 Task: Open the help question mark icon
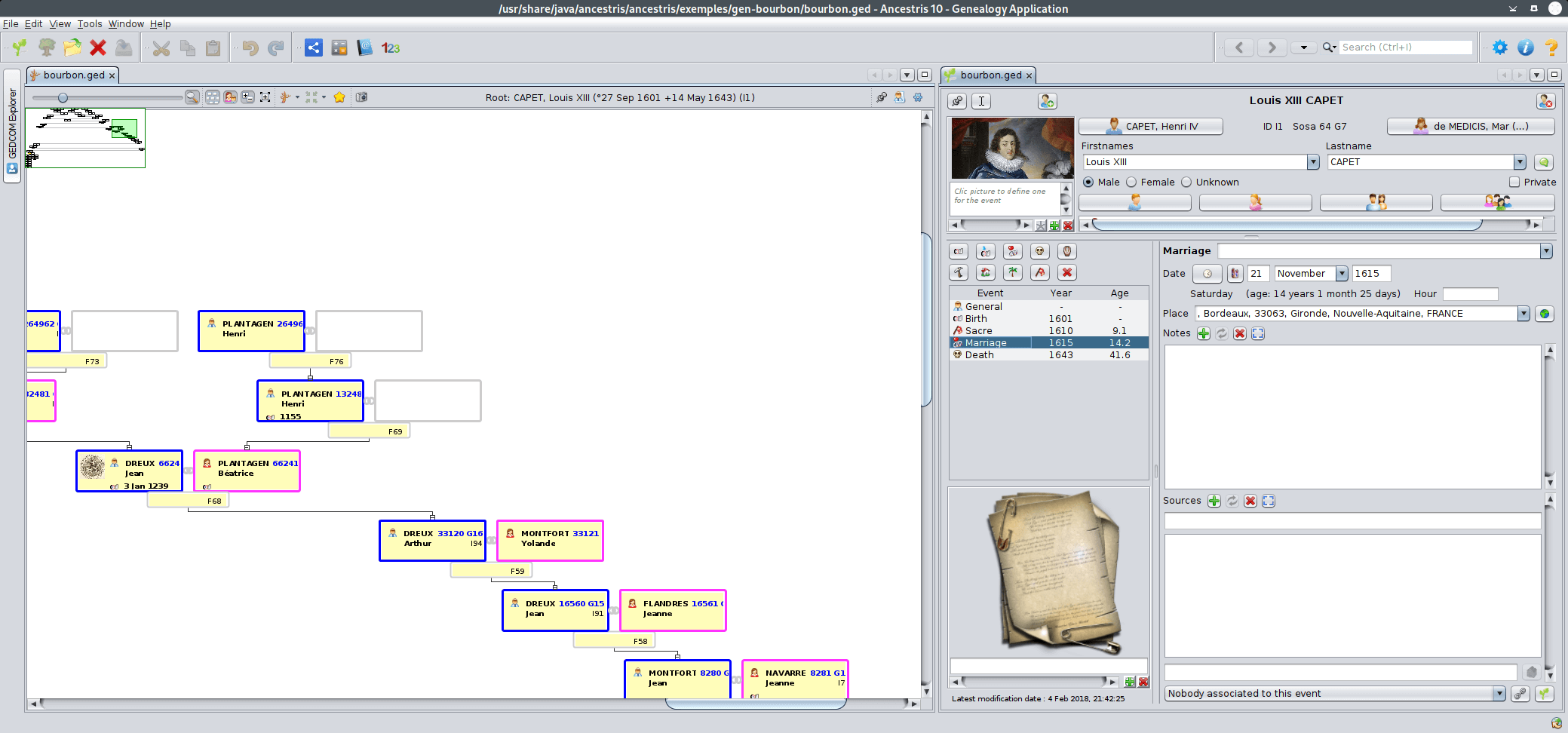click(x=1551, y=48)
